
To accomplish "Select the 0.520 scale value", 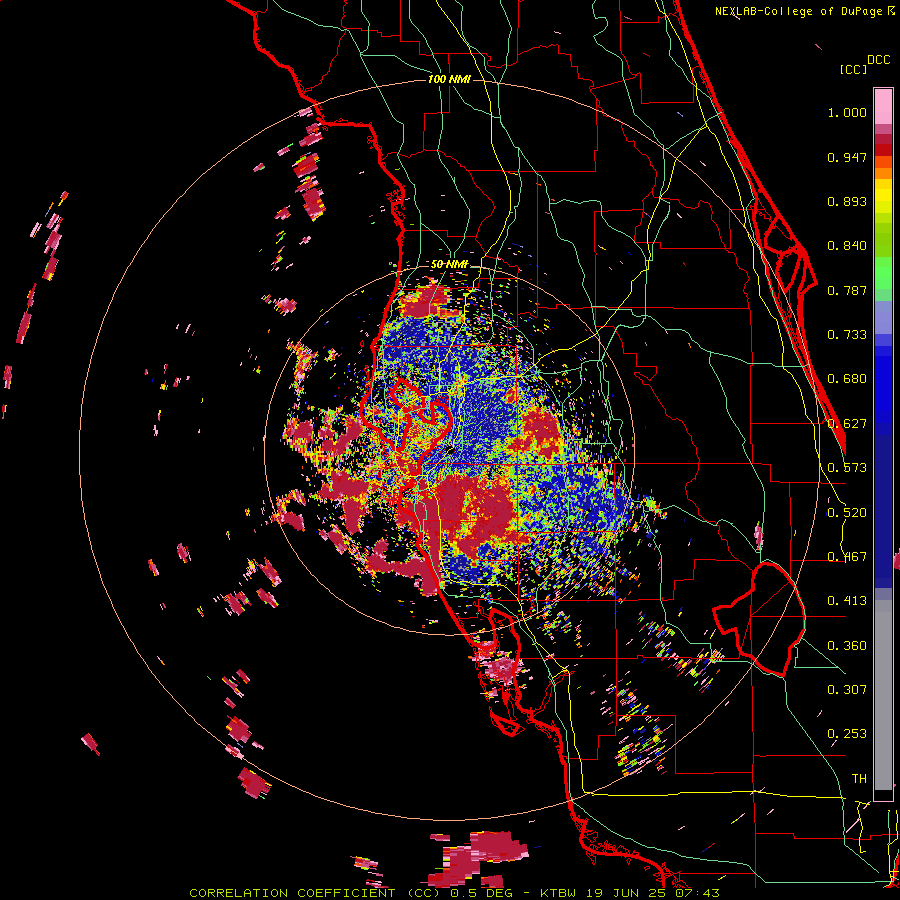I will (847, 513).
